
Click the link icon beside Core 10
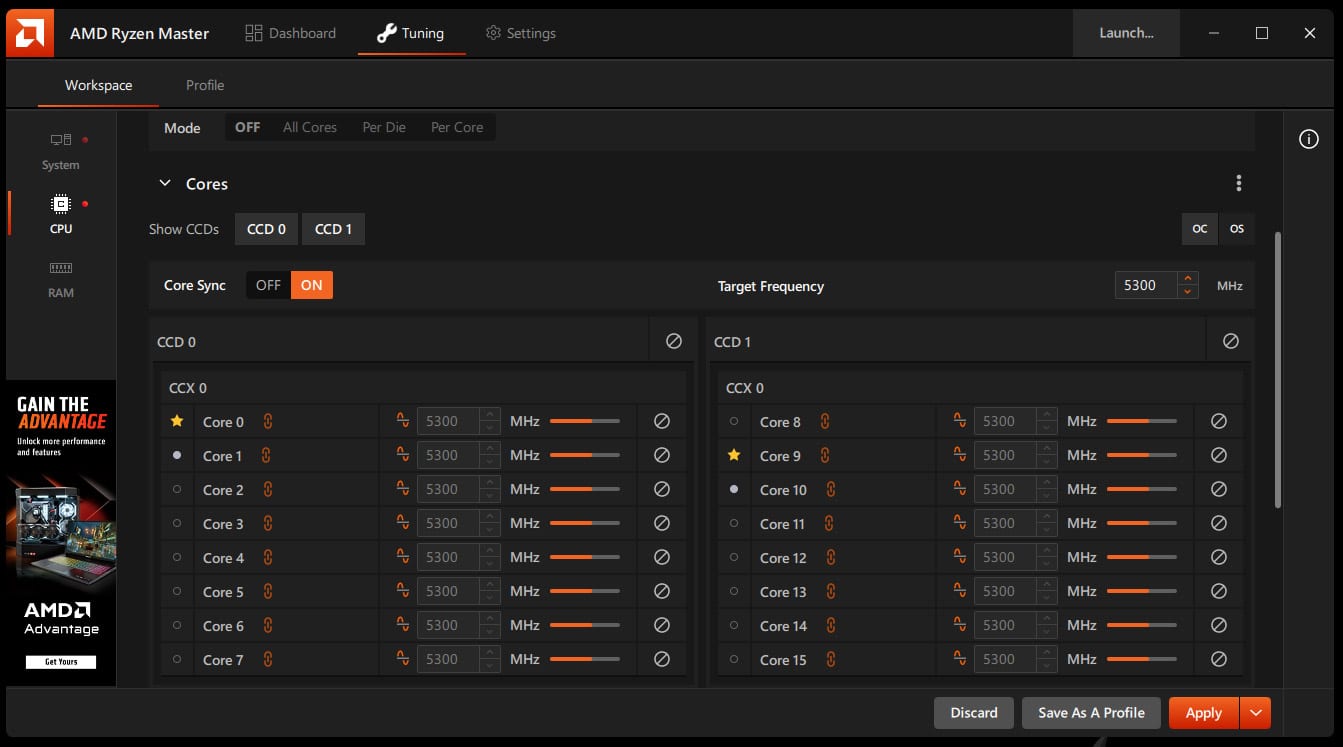click(x=830, y=489)
